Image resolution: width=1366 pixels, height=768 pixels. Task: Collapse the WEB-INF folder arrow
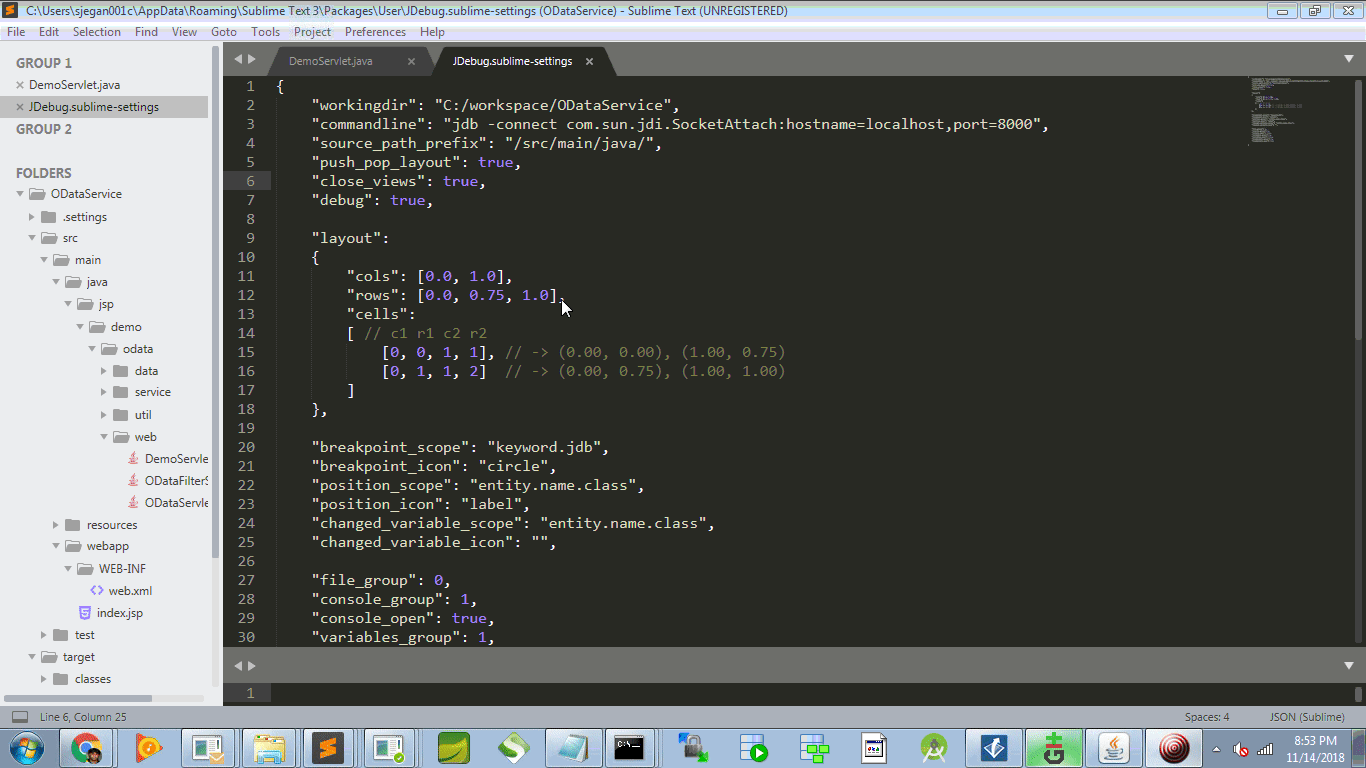click(x=68, y=569)
